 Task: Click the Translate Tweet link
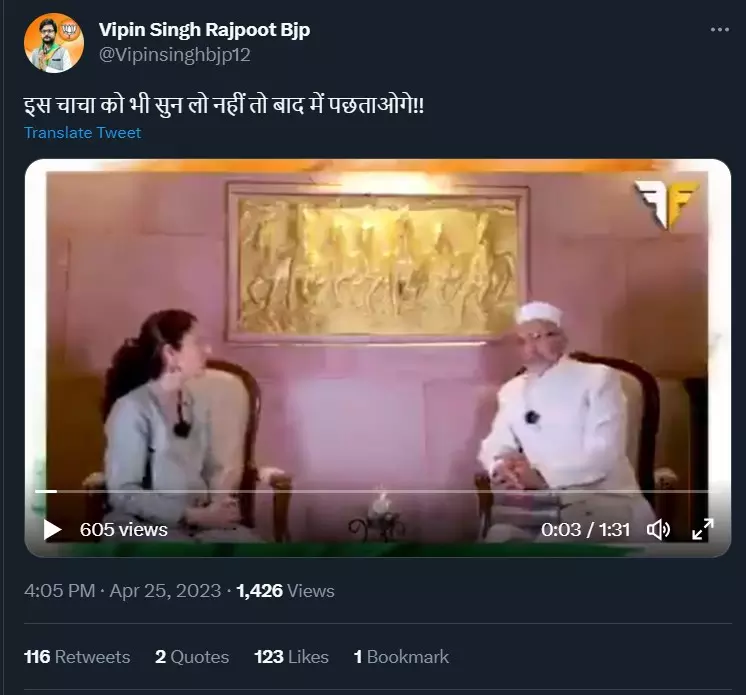pos(83,133)
